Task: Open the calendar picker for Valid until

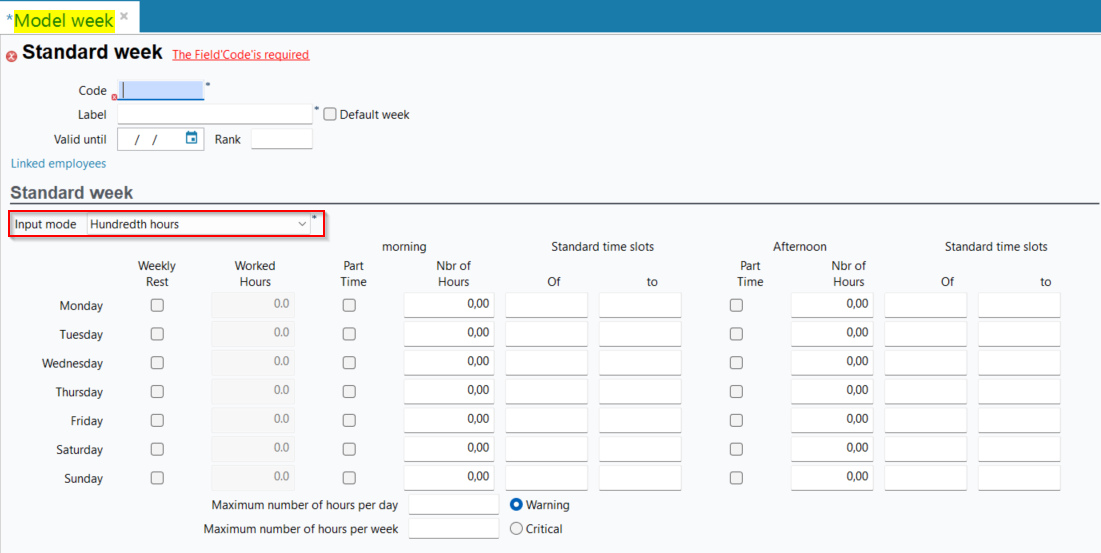Action: [x=192, y=138]
